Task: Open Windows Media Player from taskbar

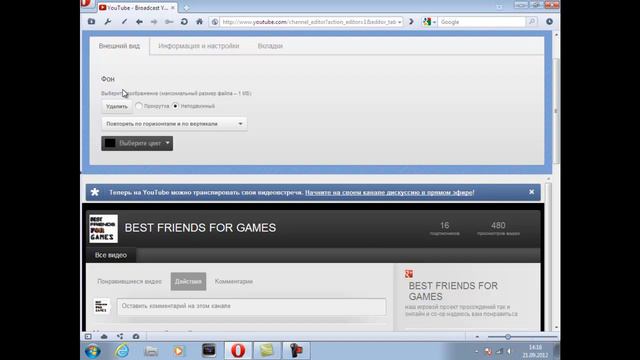Action: click(x=179, y=351)
